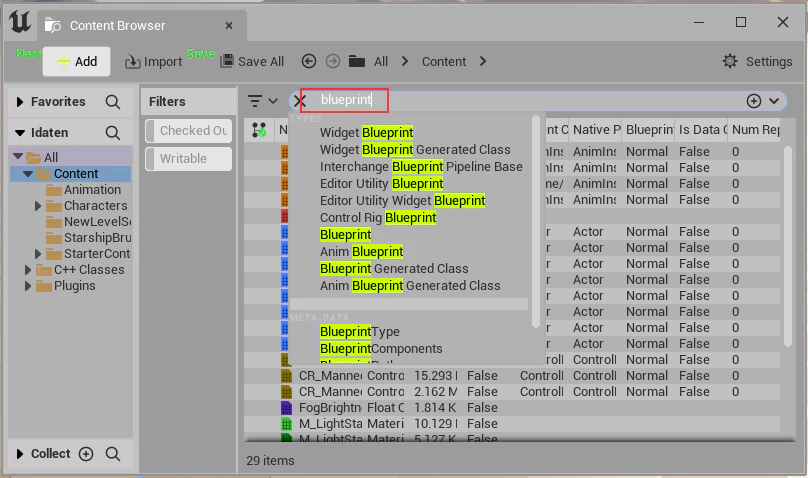Expand the Favorites section
Screen dimensions: 808x478
coord(20,102)
